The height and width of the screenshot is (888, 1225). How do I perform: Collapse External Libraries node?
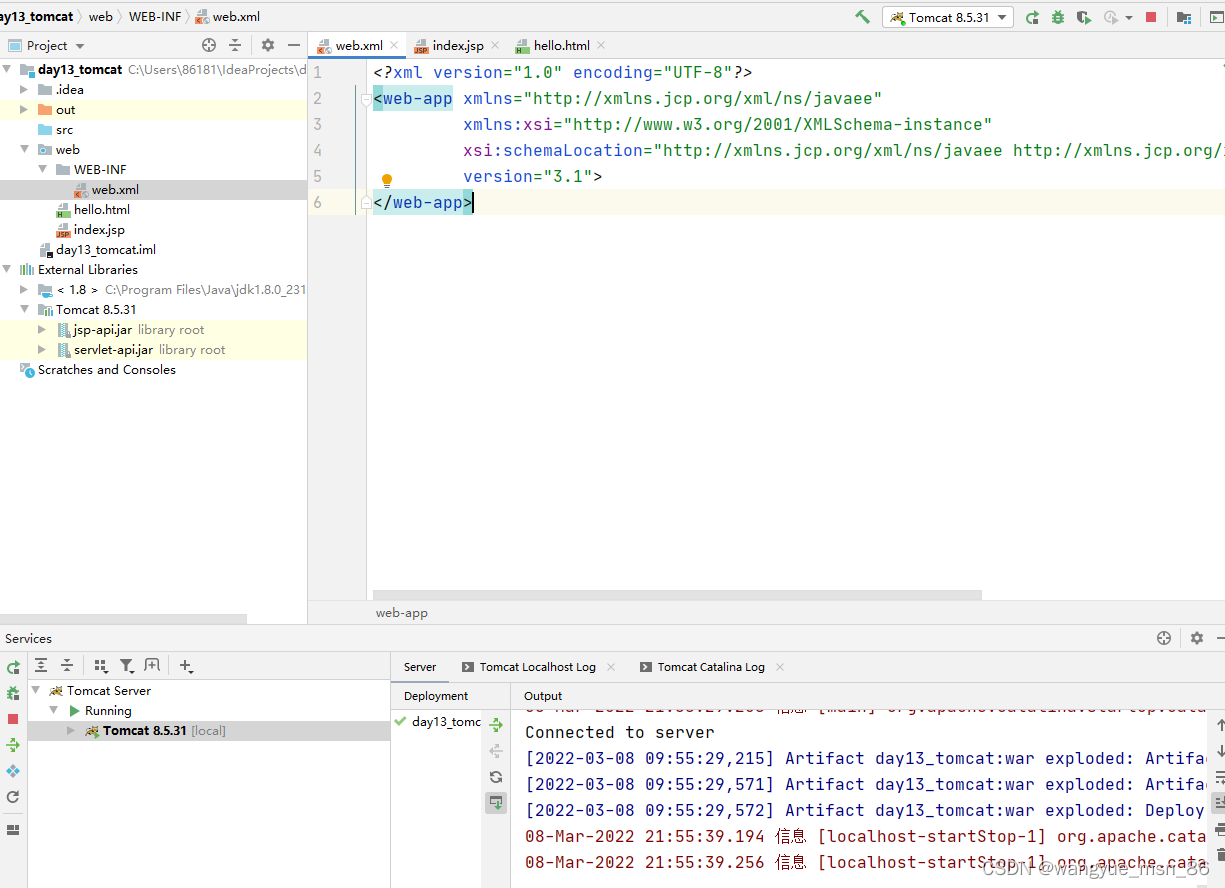coord(7,270)
